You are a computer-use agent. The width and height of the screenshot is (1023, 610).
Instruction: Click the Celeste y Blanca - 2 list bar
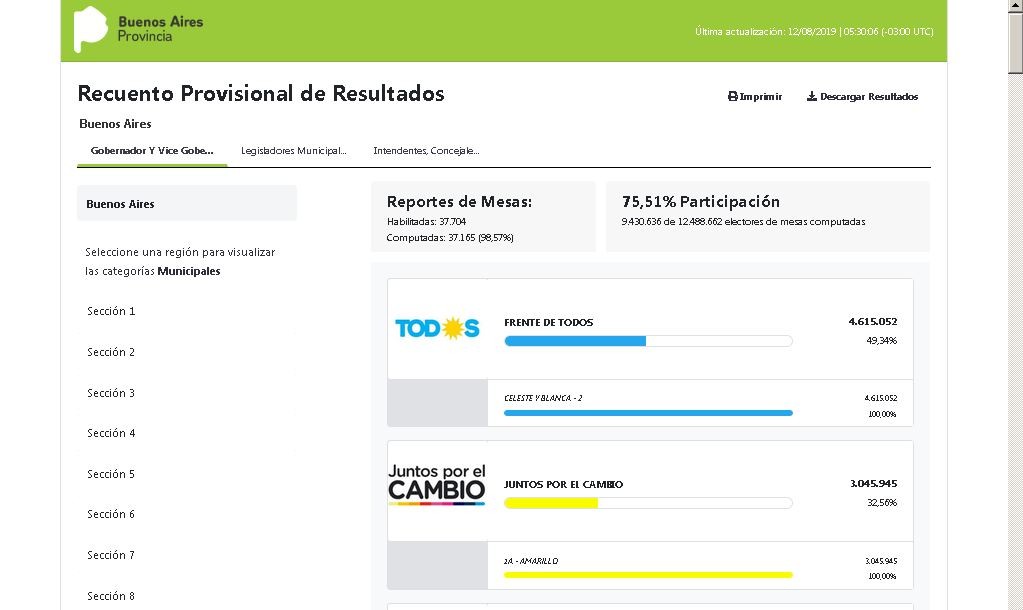[649, 413]
